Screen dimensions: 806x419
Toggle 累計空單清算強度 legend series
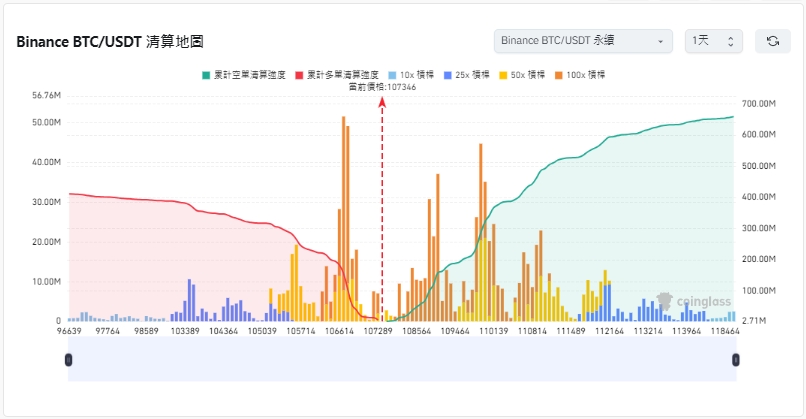coord(244,75)
